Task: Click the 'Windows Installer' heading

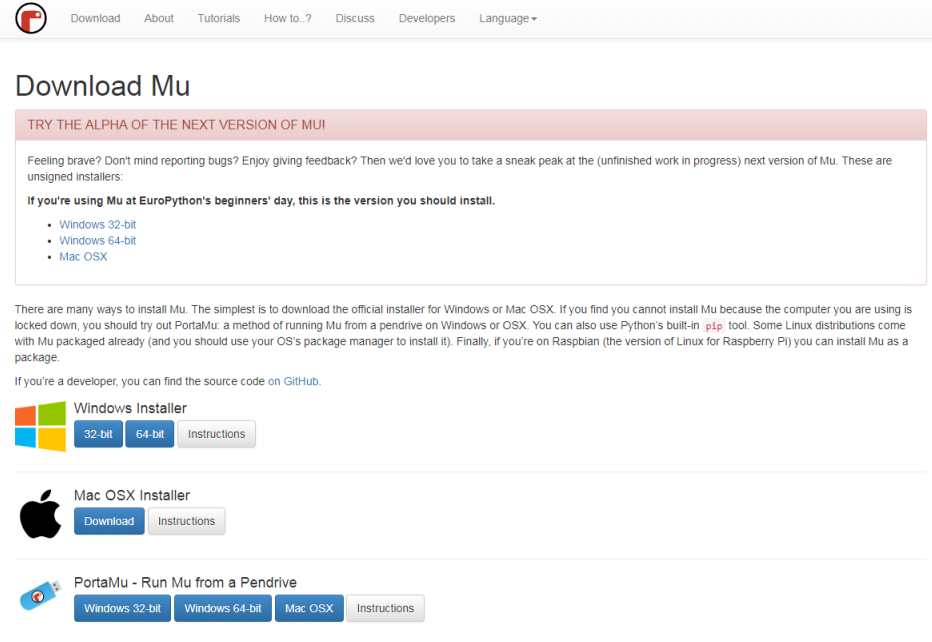Action: click(x=130, y=408)
